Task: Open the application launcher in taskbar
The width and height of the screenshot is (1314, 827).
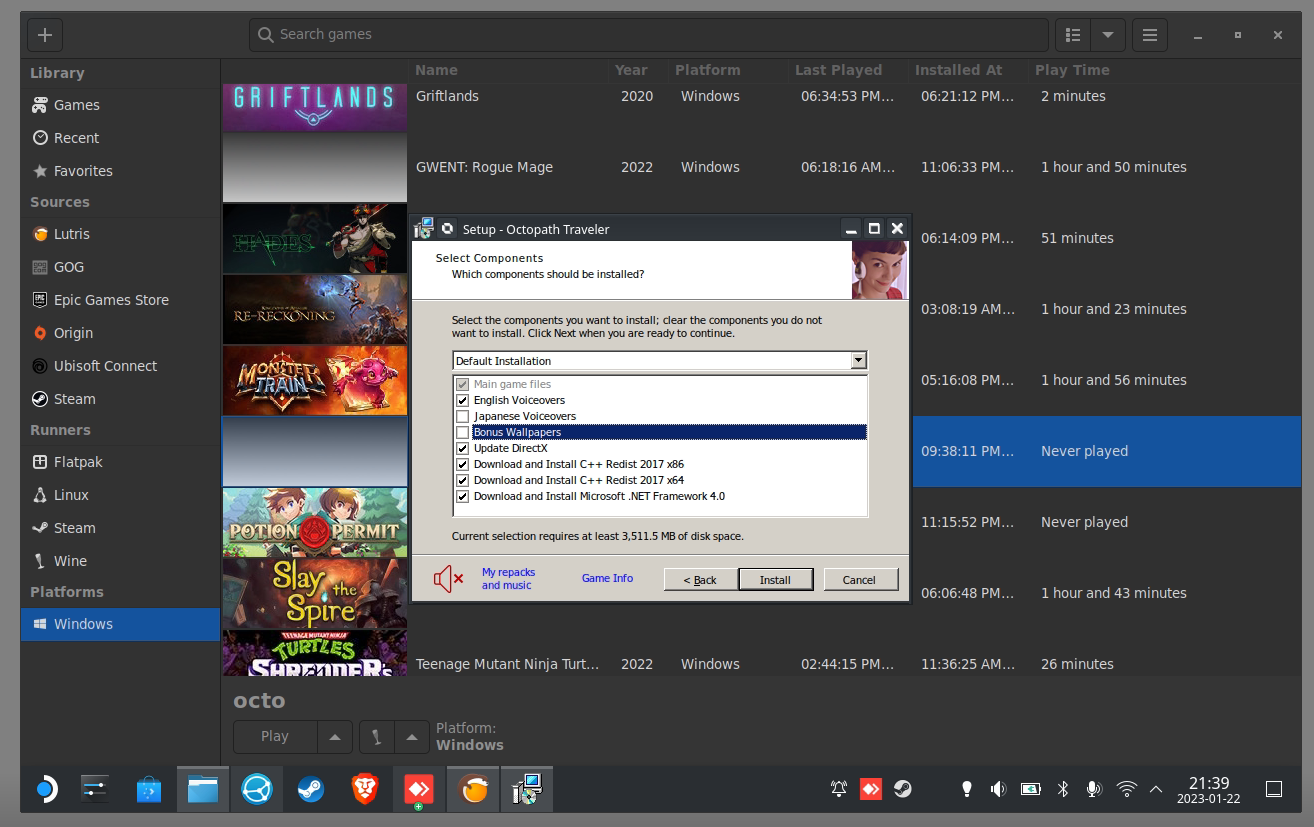Action: coord(45,790)
